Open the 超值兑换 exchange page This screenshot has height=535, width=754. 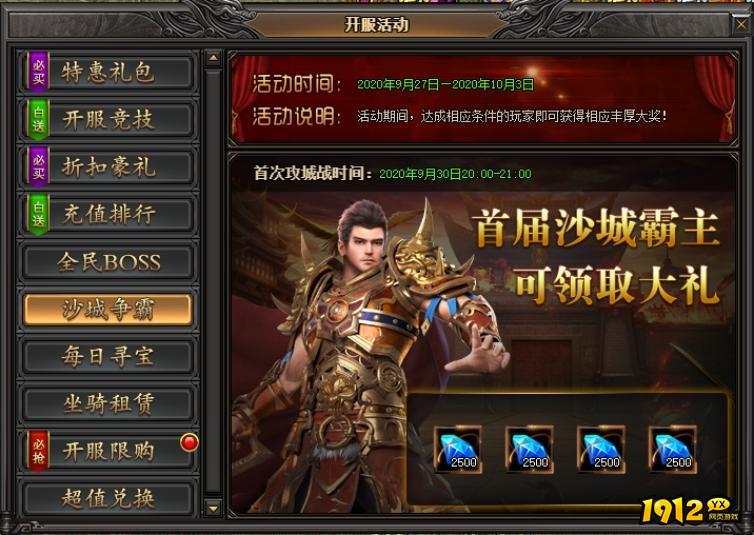(108, 498)
